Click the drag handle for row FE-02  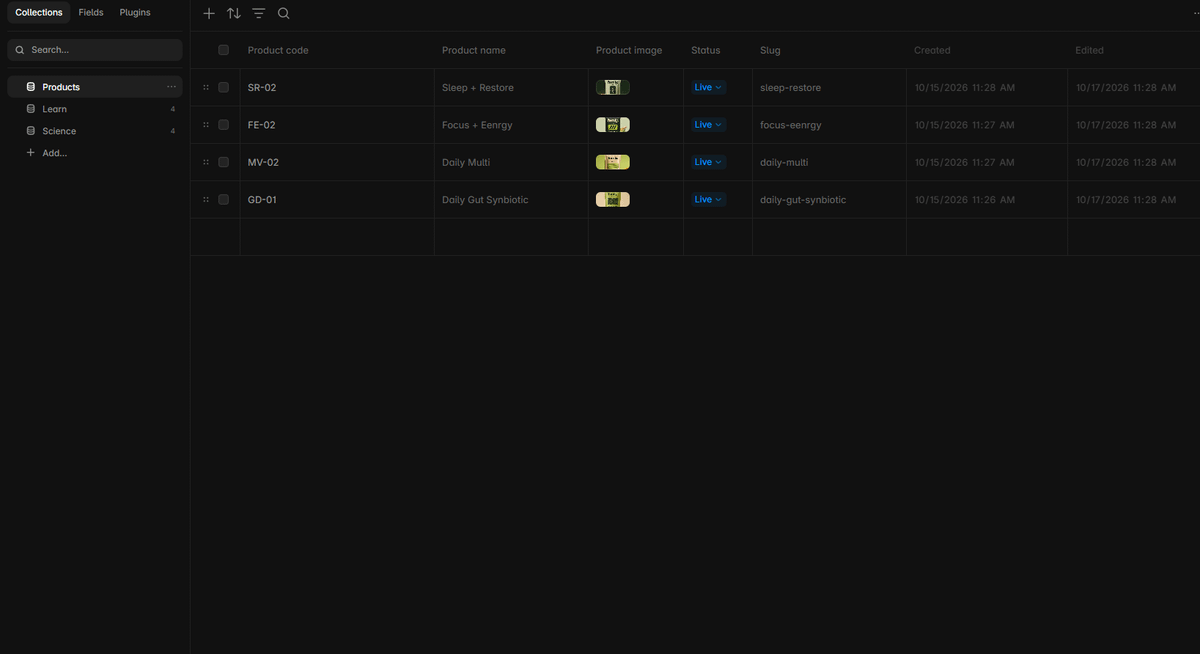(x=206, y=125)
